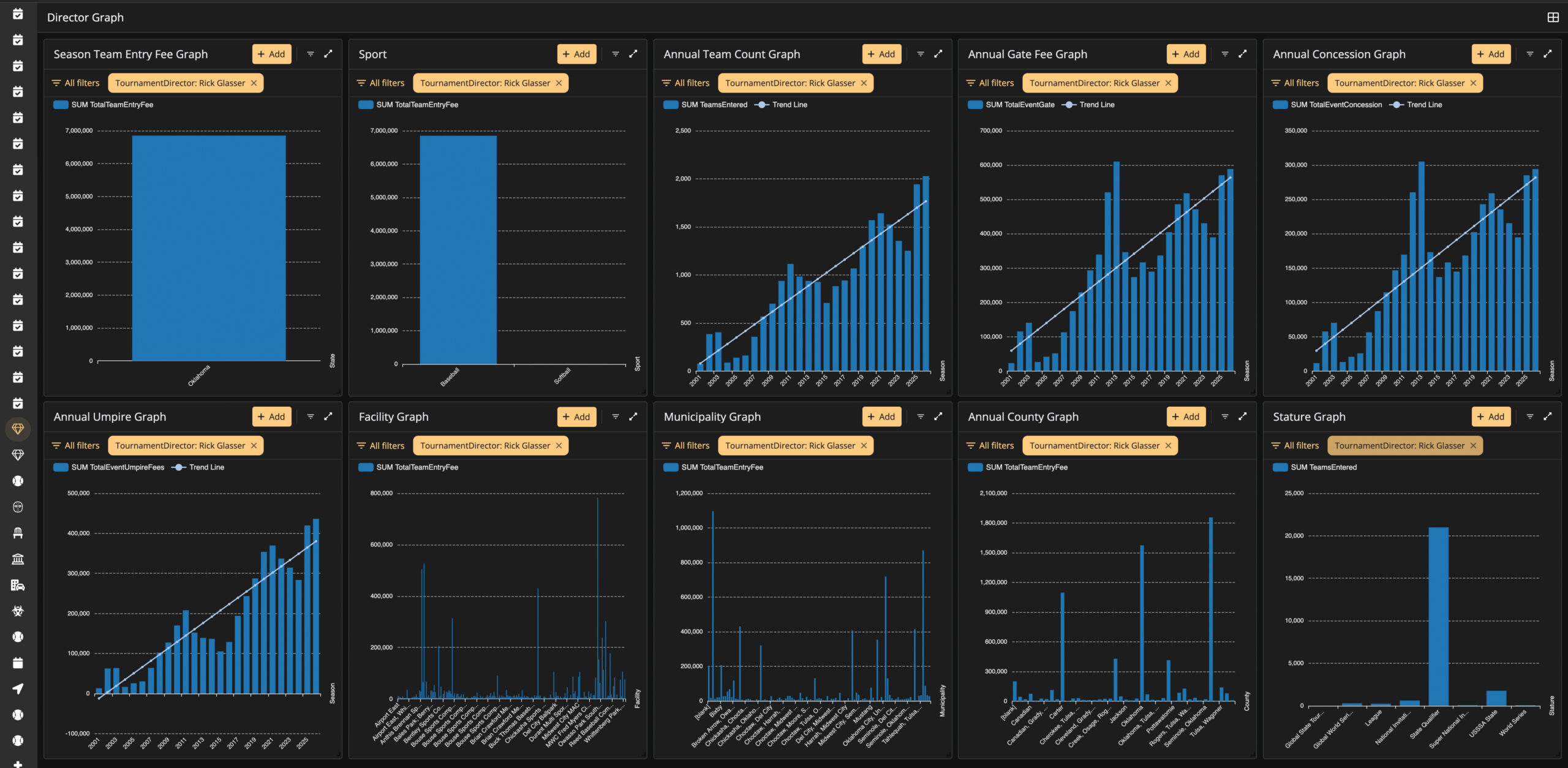Open the chair sidebar icon
The image size is (1568, 768).
pos(18,533)
